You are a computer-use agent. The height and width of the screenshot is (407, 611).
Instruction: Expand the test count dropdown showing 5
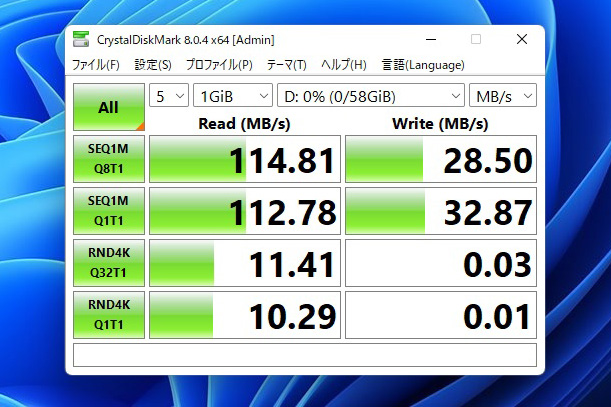tap(169, 95)
